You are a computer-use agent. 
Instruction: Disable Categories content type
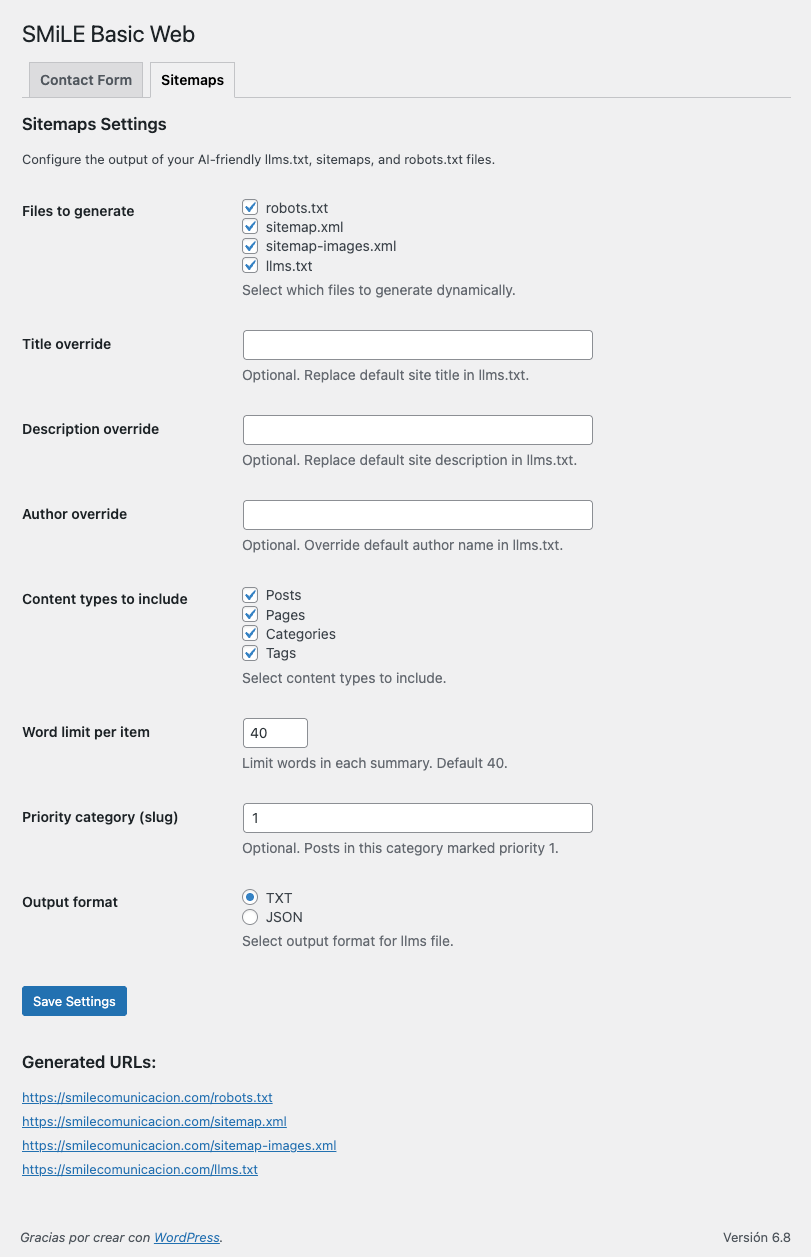[250, 634]
